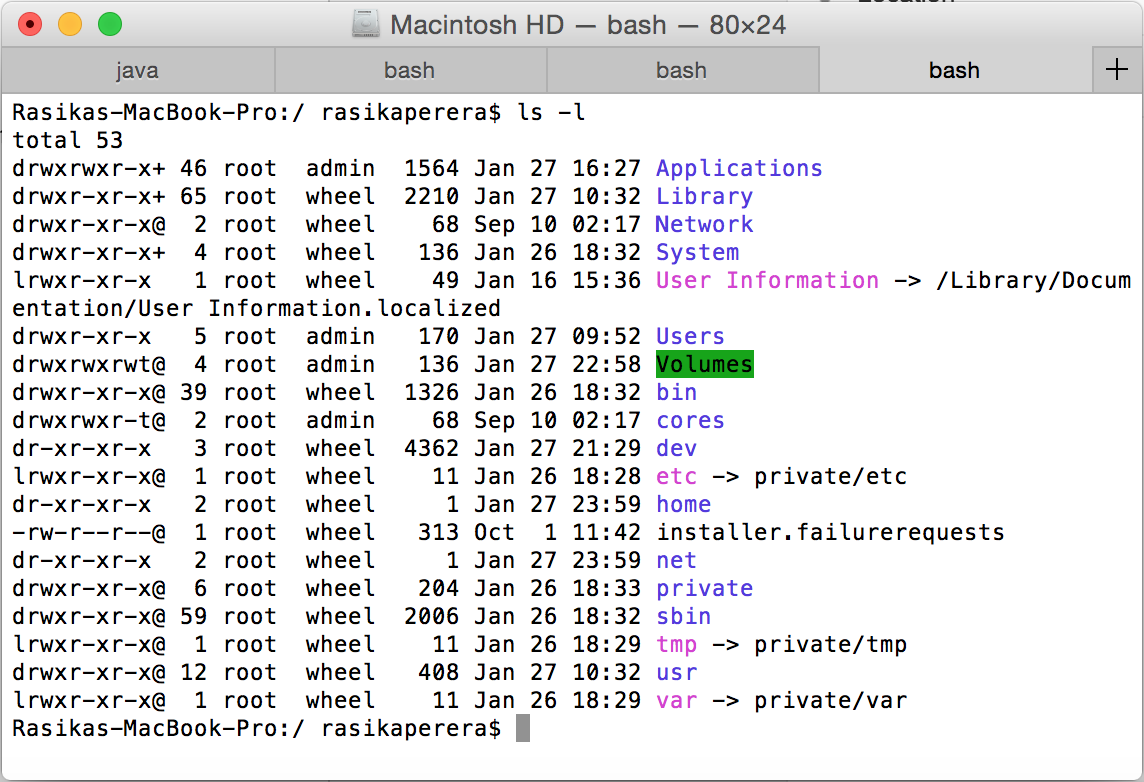Click the home directory name
The width and height of the screenshot is (1144, 782).
(684, 504)
